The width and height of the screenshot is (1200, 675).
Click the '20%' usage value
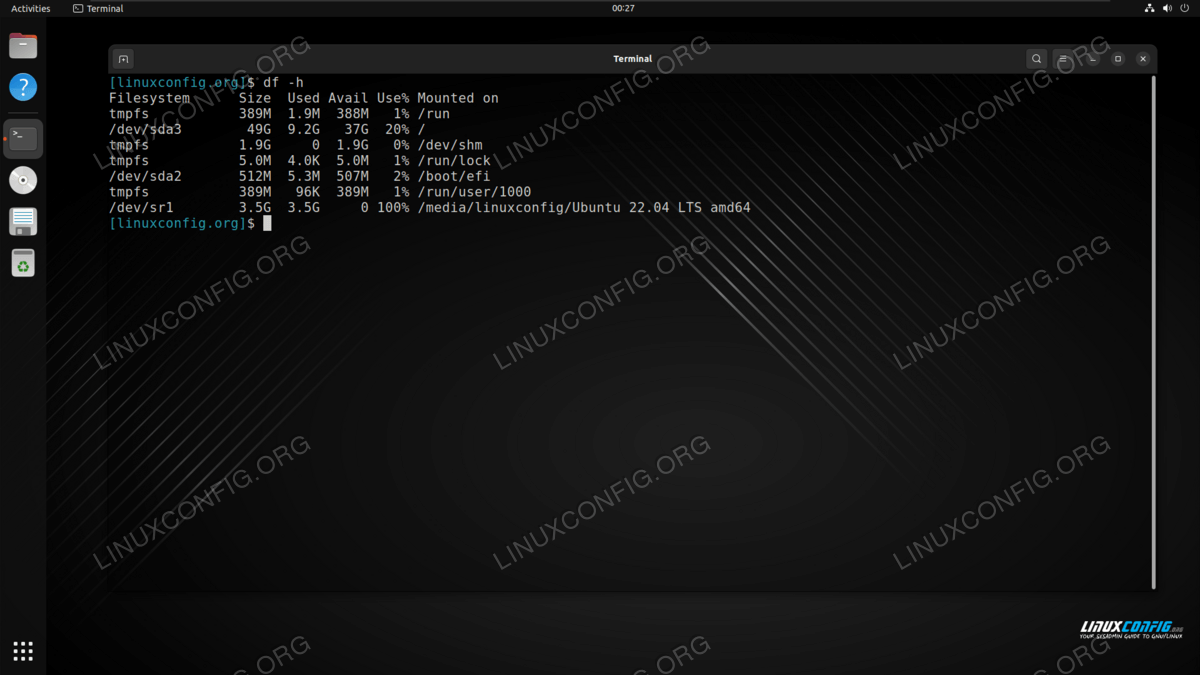[x=397, y=129]
